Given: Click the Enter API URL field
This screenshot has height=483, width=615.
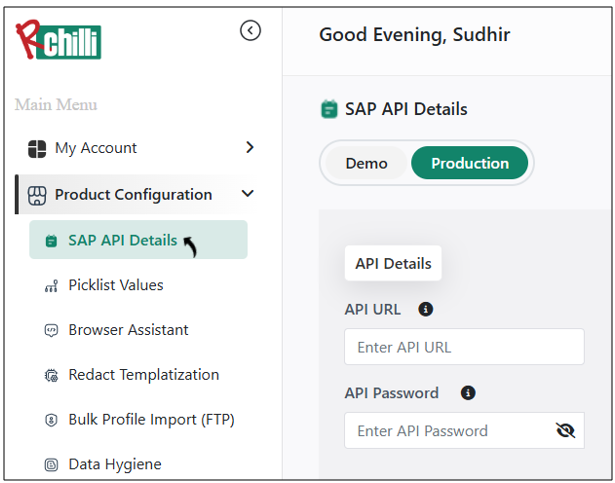Looking at the screenshot, I should [x=464, y=347].
